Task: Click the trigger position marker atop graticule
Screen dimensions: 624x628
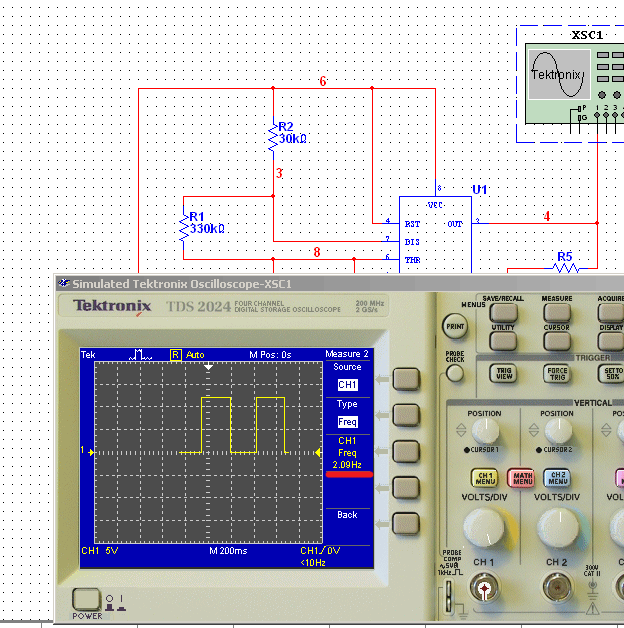Action: pos(208,367)
